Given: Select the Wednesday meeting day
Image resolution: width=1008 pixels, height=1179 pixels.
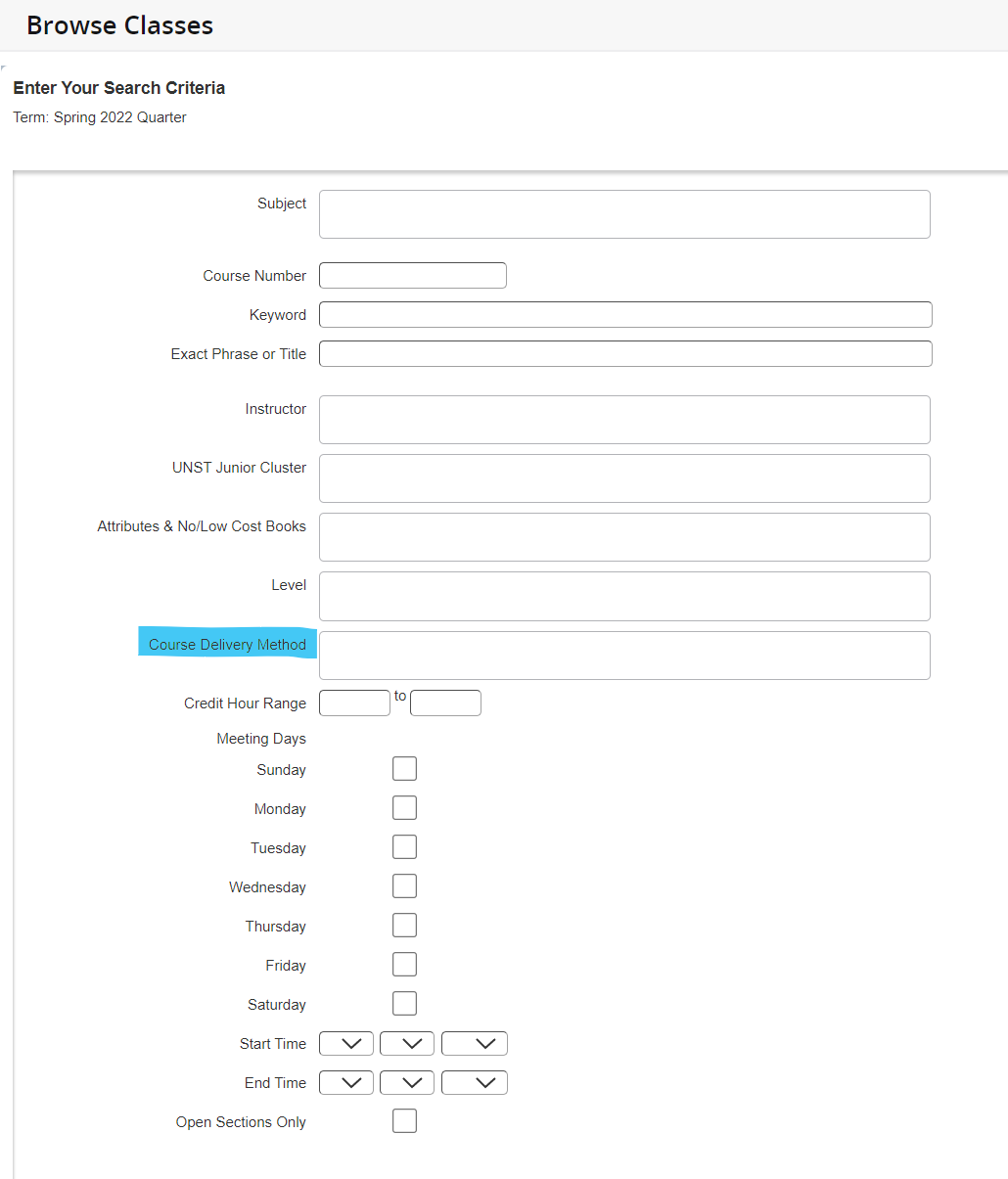Looking at the screenshot, I should tap(404, 885).
